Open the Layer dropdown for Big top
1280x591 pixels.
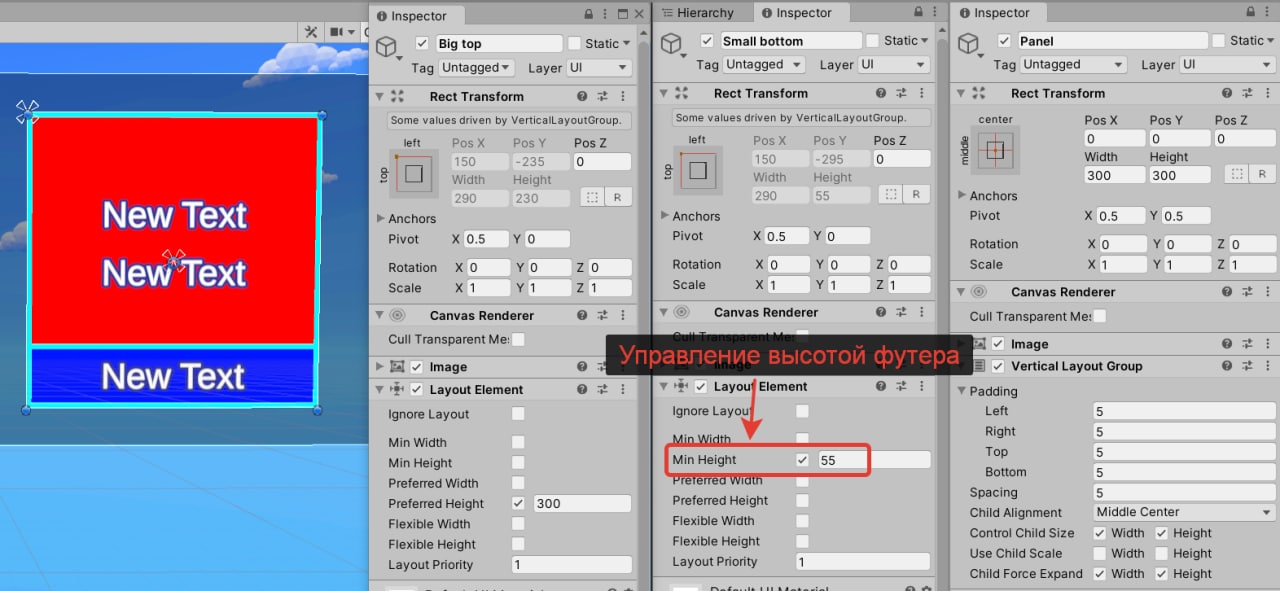(600, 68)
